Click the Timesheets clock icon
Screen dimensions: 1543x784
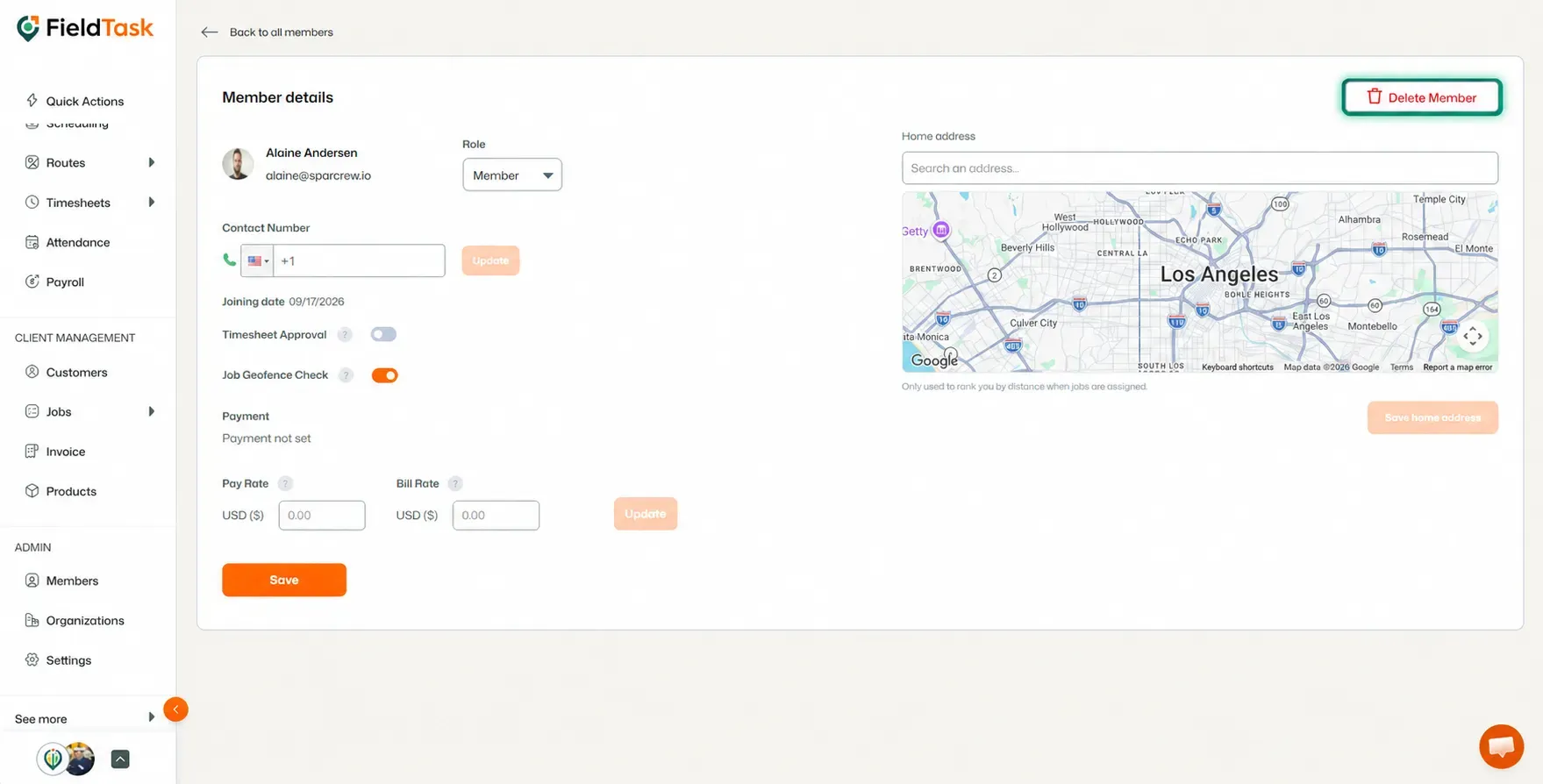click(x=32, y=203)
